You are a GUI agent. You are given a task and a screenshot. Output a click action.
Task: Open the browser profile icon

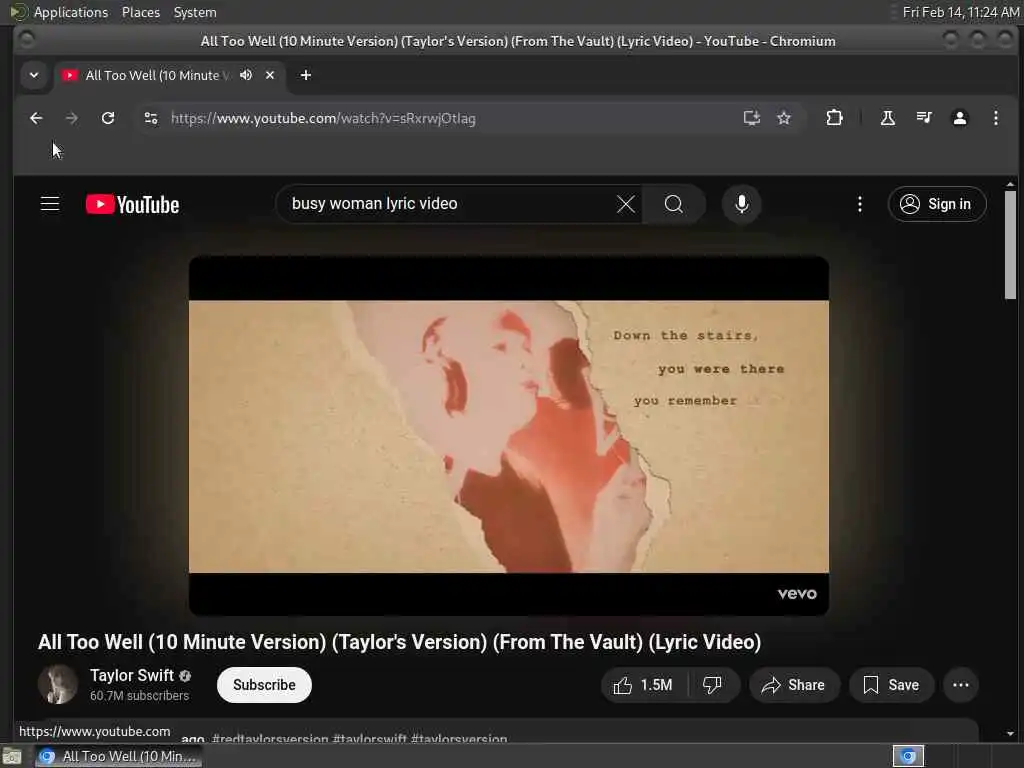click(x=959, y=118)
